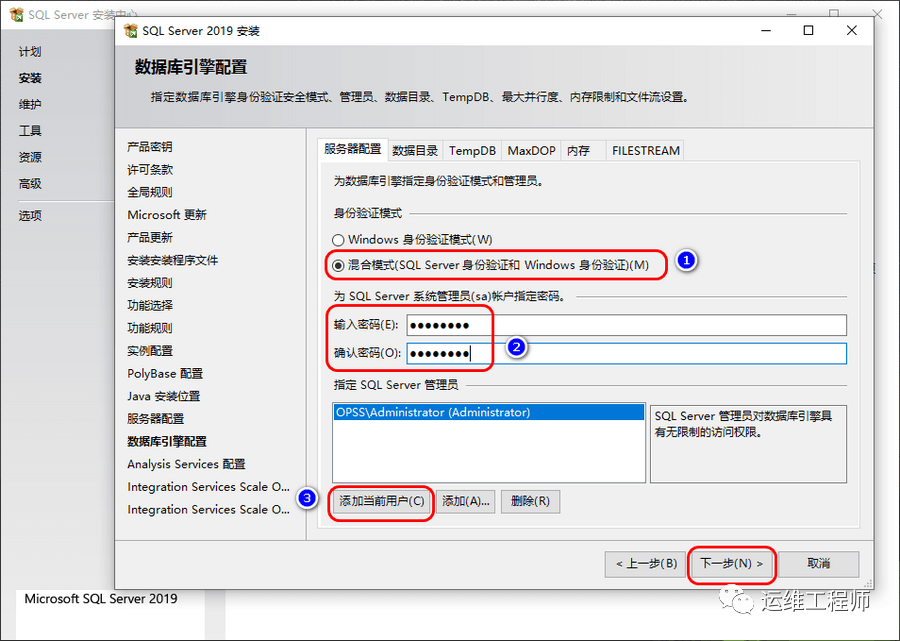Open the 数据目录 tab
This screenshot has height=641, width=900.
point(415,151)
